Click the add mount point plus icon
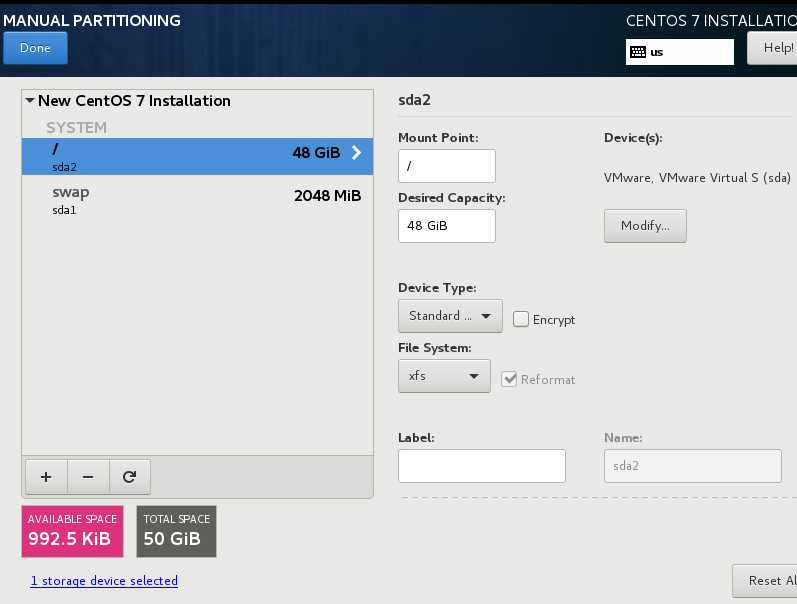797x604 pixels. tap(46, 477)
